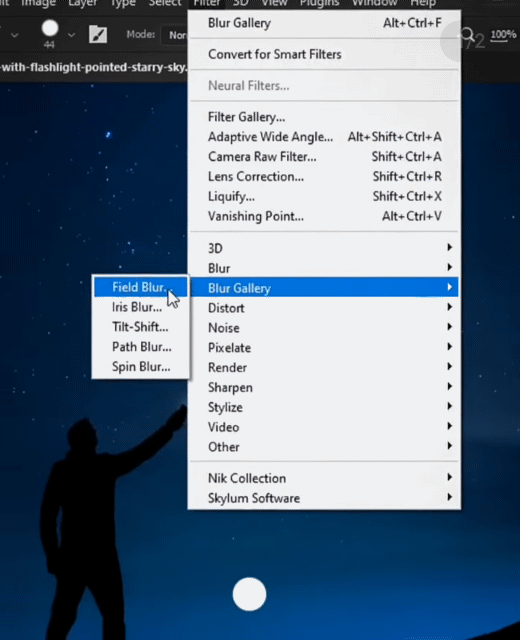Select Tilt-Shift blur entry

(x=141, y=327)
